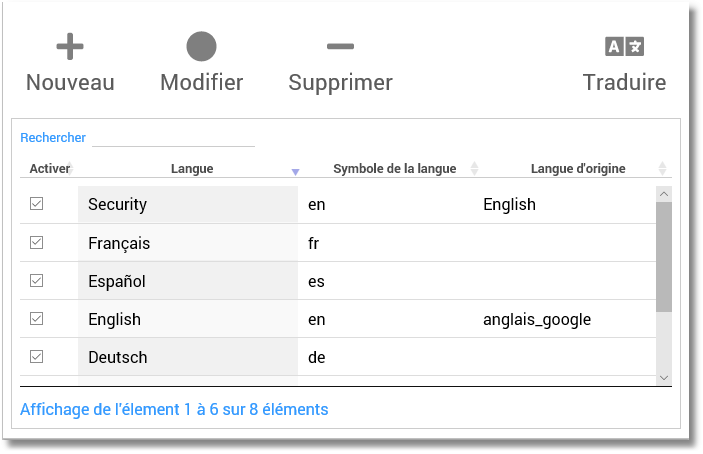The width and height of the screenshot is (703, 454).
Task: Click the plus icon for Nouveau
Action: point(69,46)
